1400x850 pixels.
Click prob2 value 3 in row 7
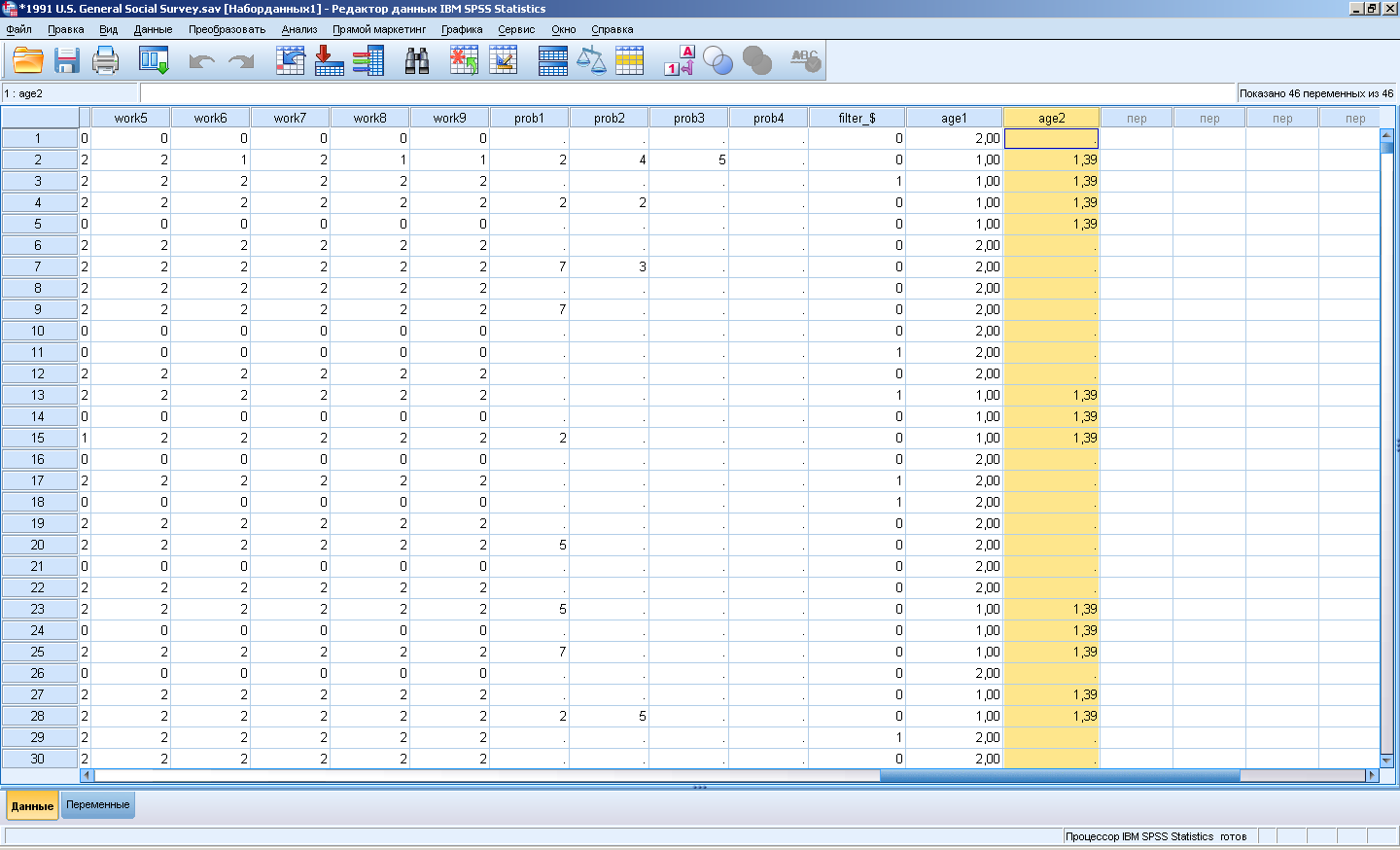click(609, 266)
